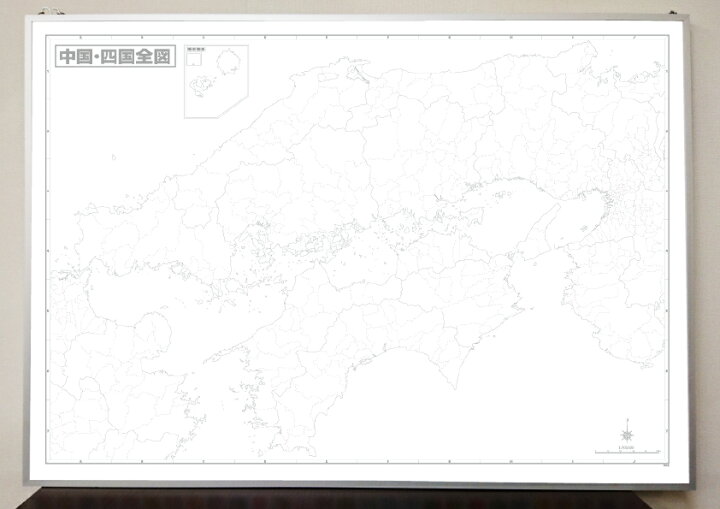Viewport: 720px width, 509px height.
Task: Select the inset island map box
Action: [216, 81]
